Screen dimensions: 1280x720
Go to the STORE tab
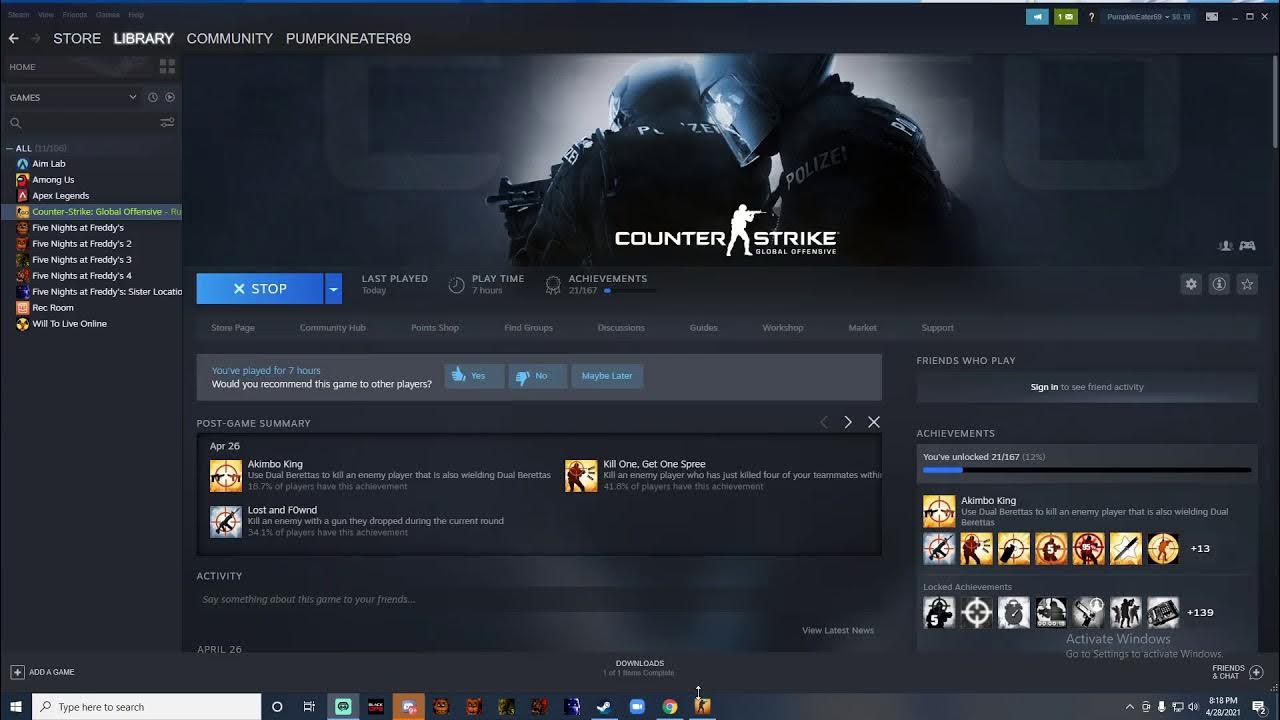pyautogui.click(x=77, y=38)
